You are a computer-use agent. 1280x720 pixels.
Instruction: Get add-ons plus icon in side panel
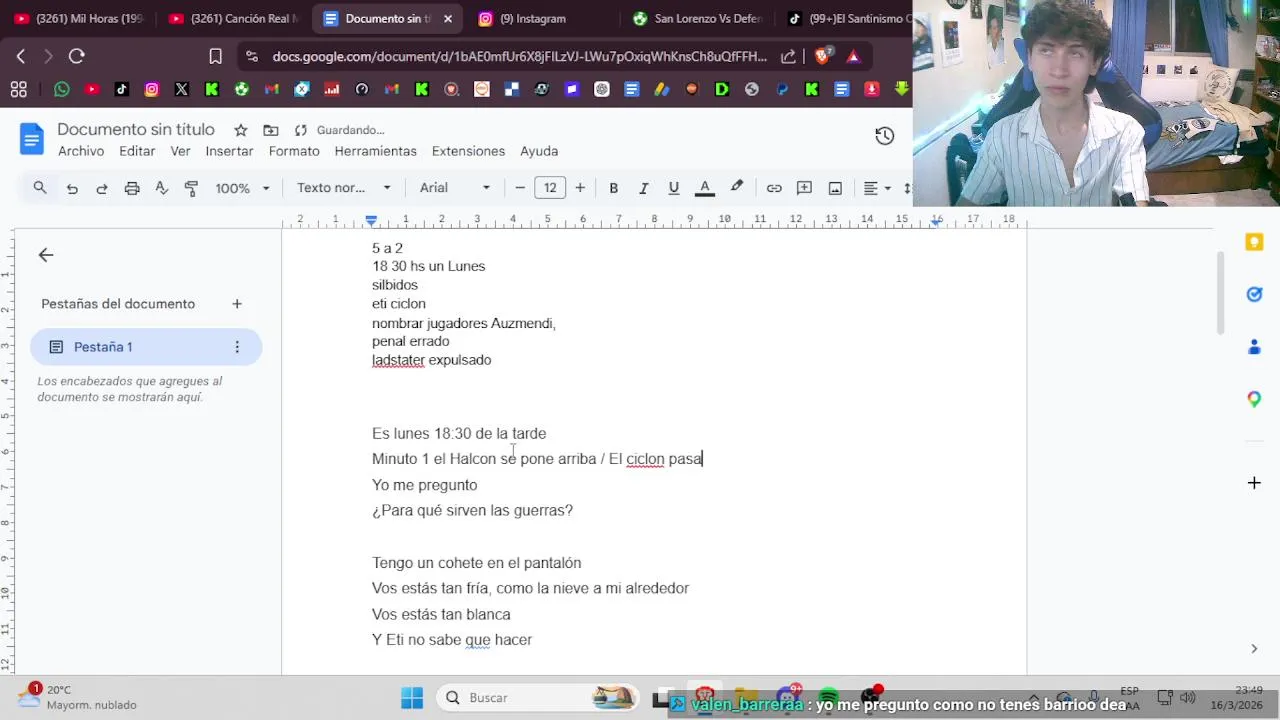1254,483
